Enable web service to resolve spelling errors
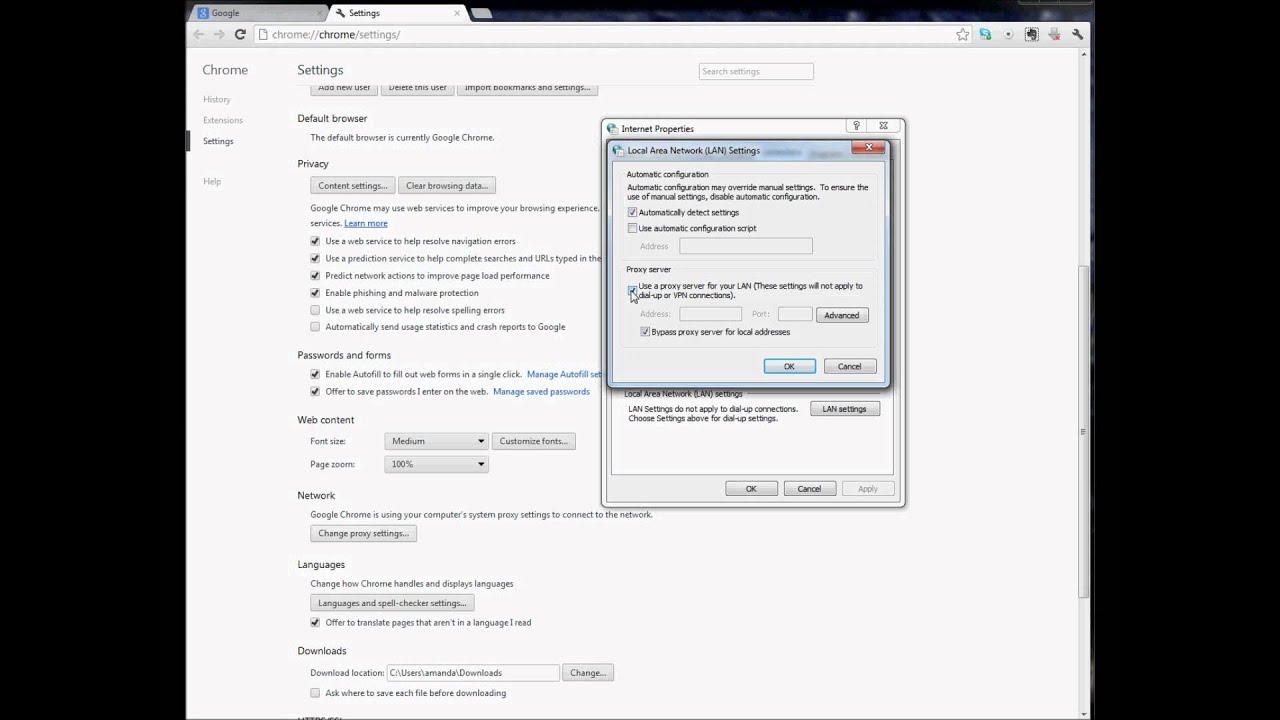 [315, 310]
